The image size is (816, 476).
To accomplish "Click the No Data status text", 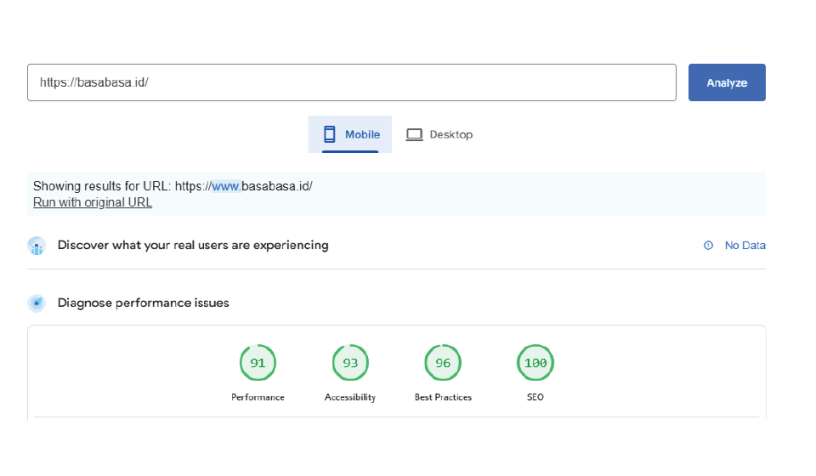I will pyautogui.click(x=745, y=245).
